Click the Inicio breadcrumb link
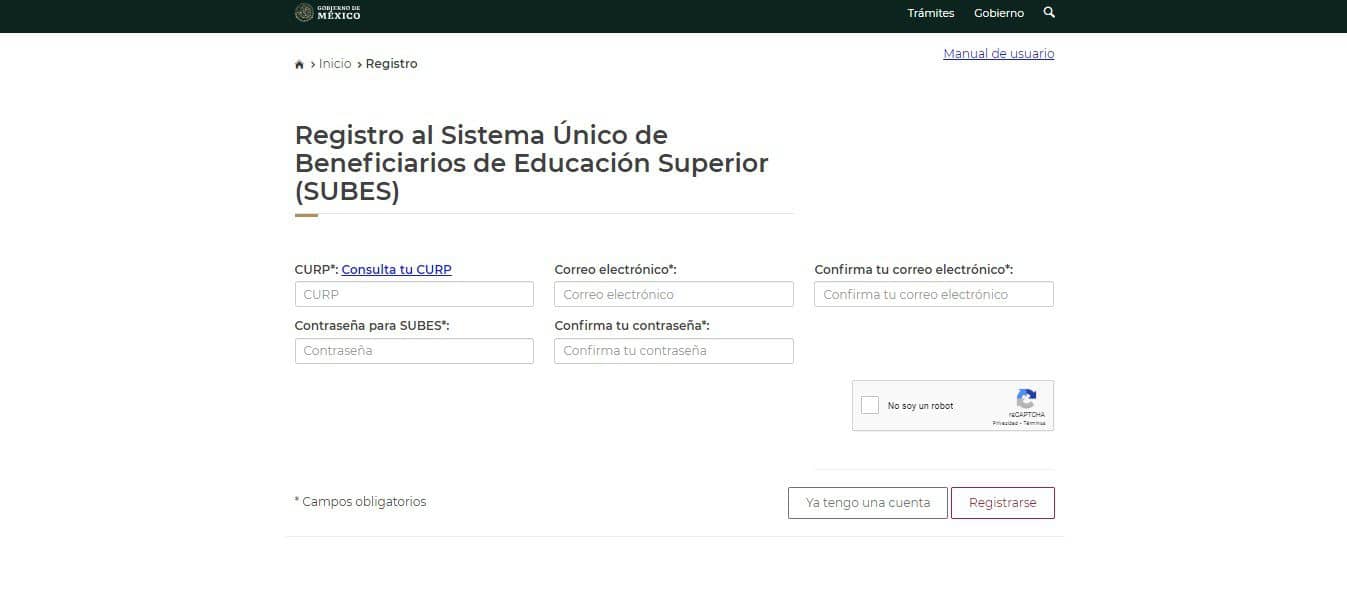This screenshot has width=1347, height=591. coord(335,64)
